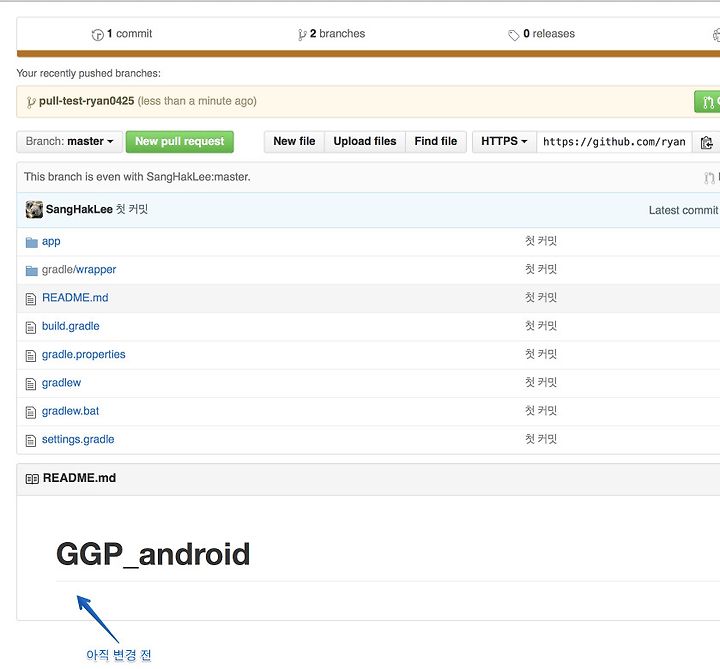Select the clone URL text field

pyautogui.click(x=614, y=141)
